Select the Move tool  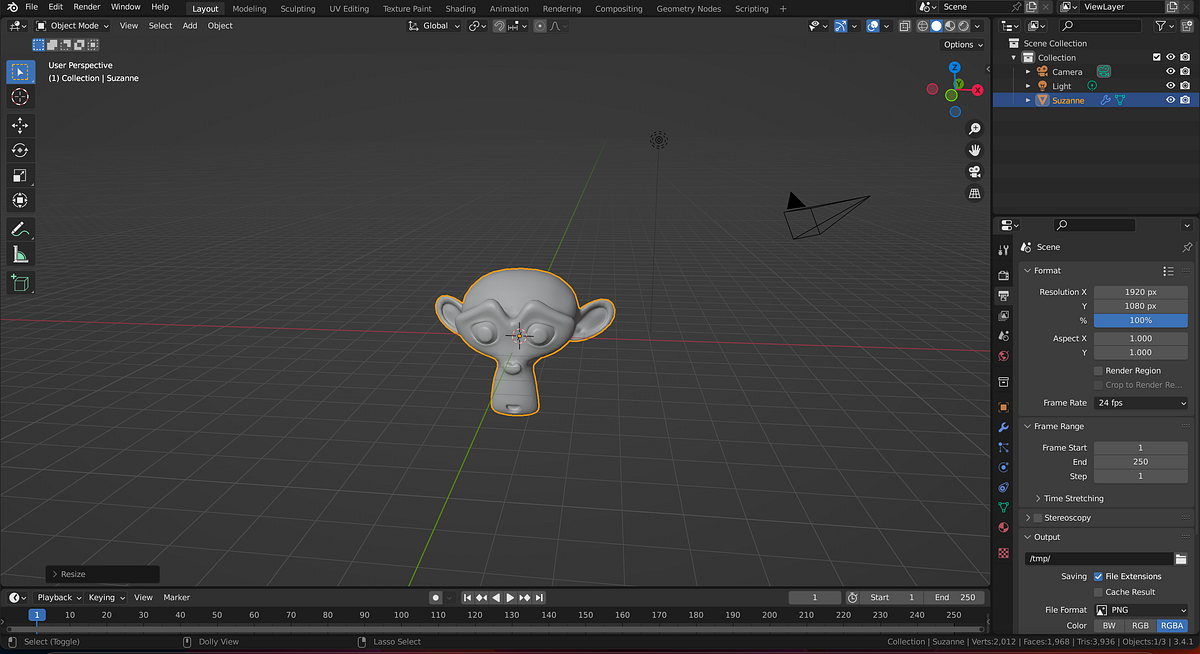pos(20,125)
